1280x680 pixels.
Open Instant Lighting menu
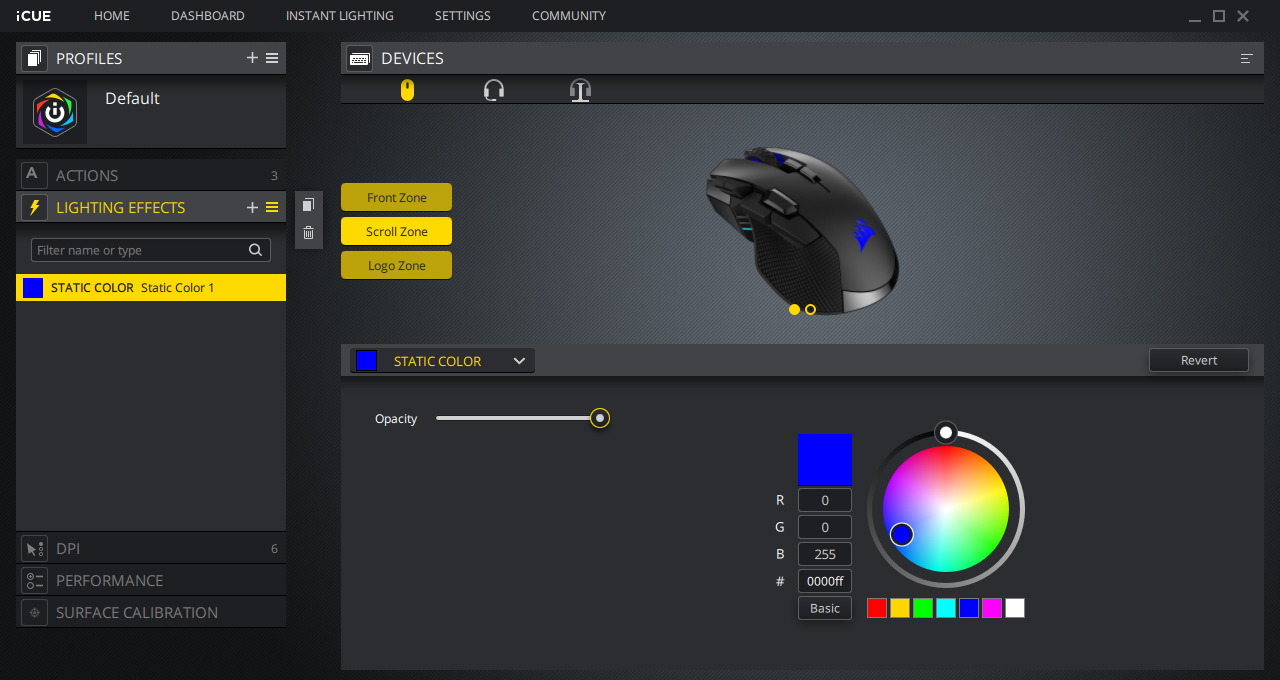pos(340,16)
